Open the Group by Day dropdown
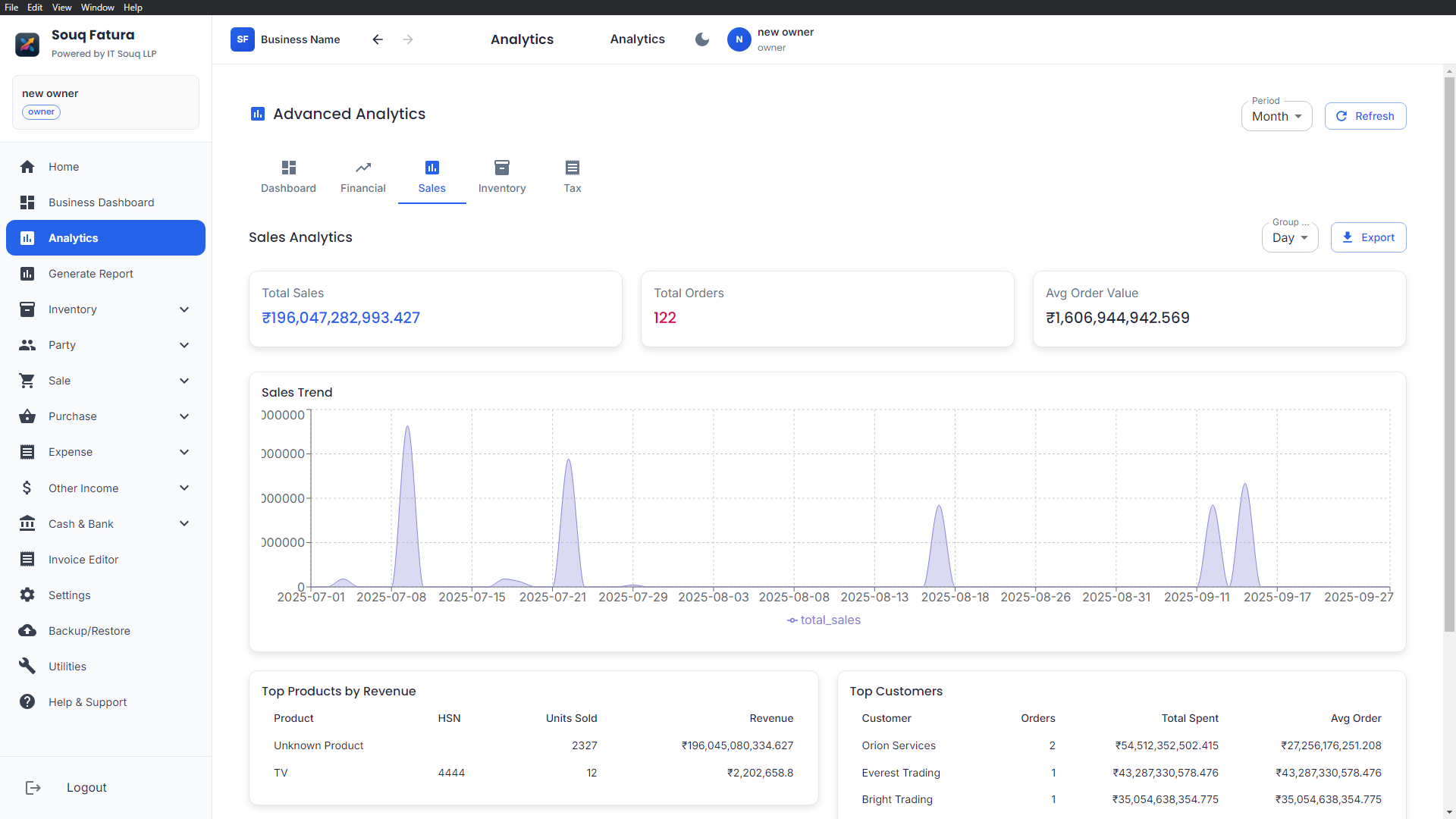The width and height of the screenshot is (1456, 819). pyautogui.click(x=1289, y=237)
